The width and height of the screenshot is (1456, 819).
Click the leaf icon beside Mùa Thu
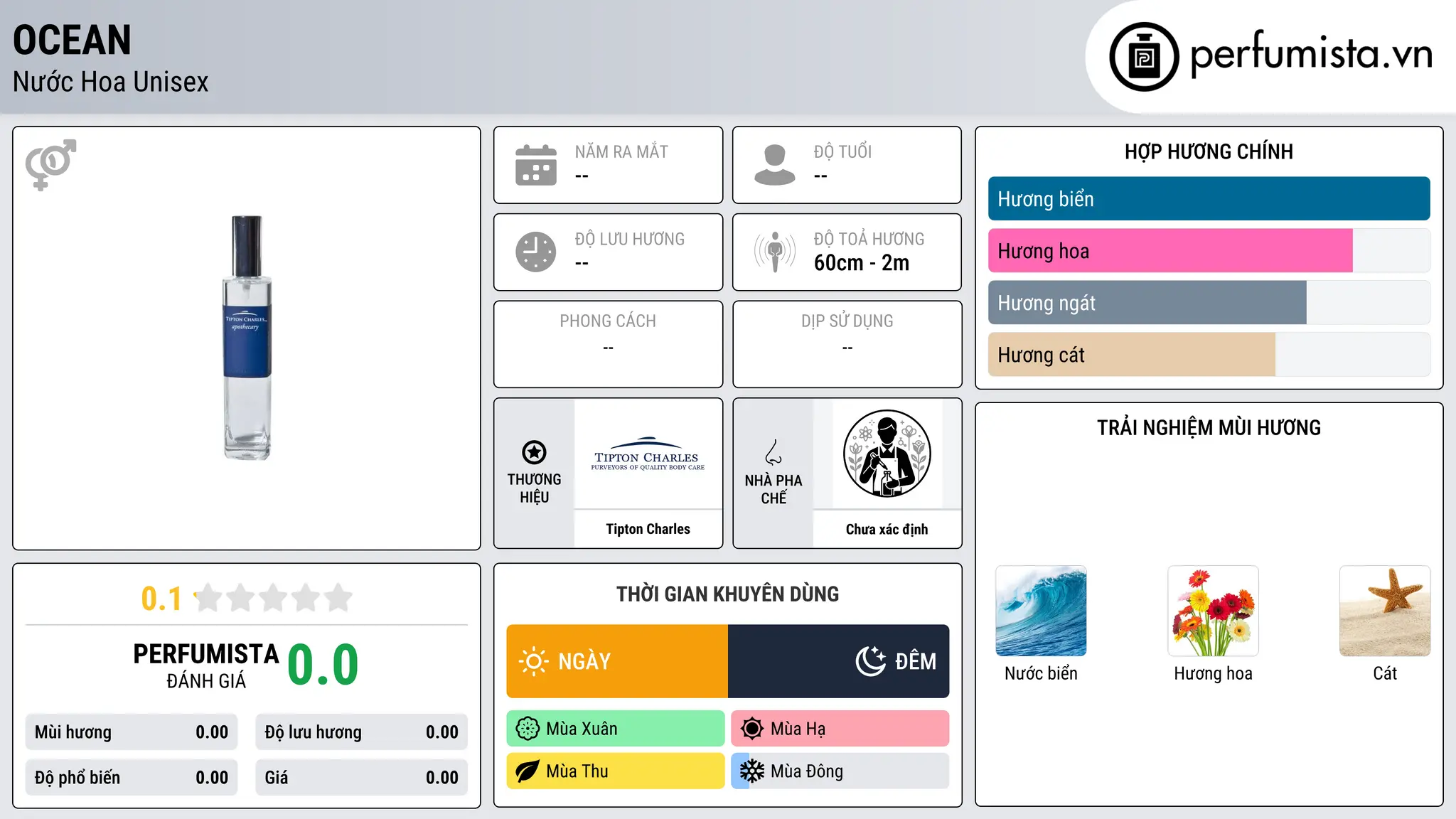tap(528, 771)
